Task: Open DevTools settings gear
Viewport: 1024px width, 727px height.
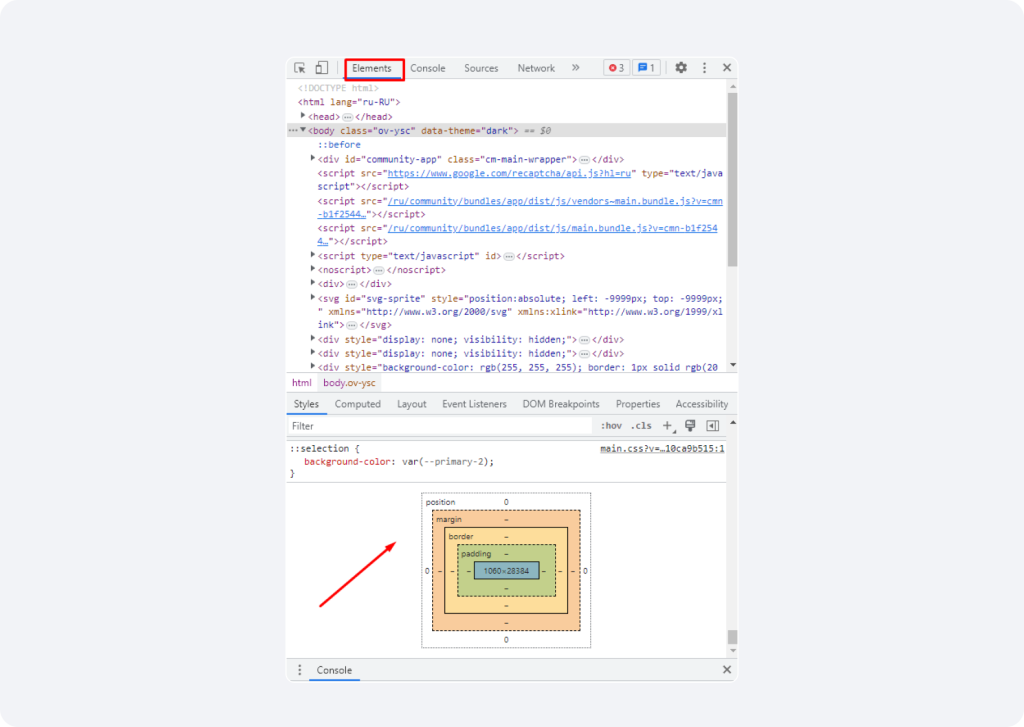Action: click(x=681, y=67)
